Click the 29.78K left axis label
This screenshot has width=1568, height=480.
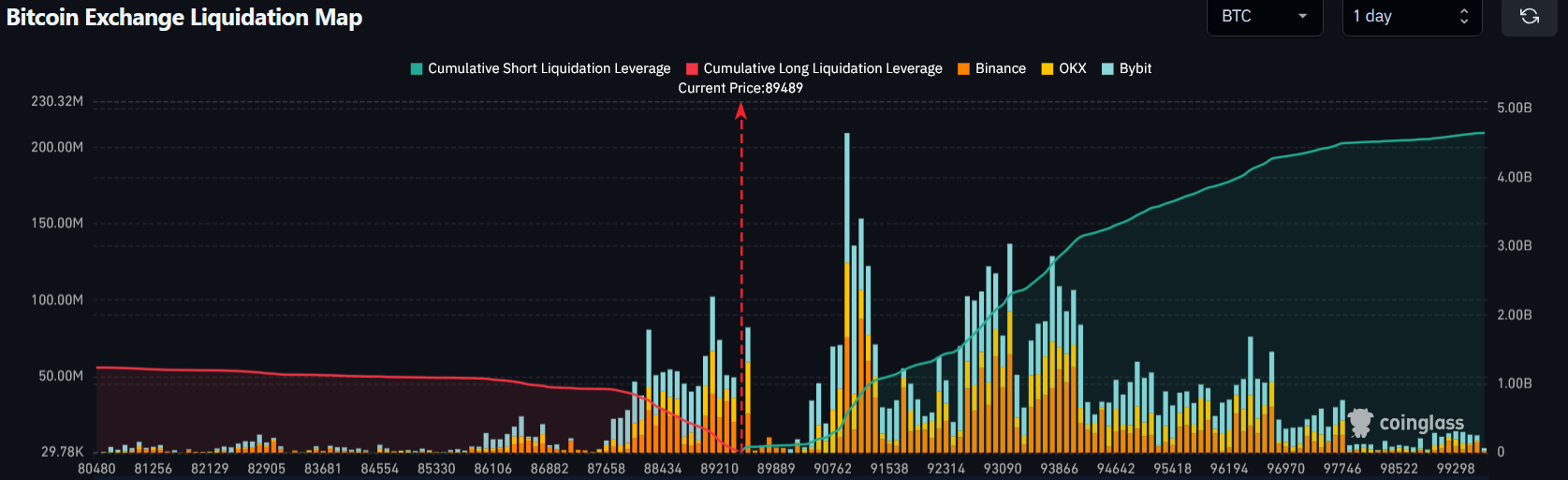click(x=62, y=451)
